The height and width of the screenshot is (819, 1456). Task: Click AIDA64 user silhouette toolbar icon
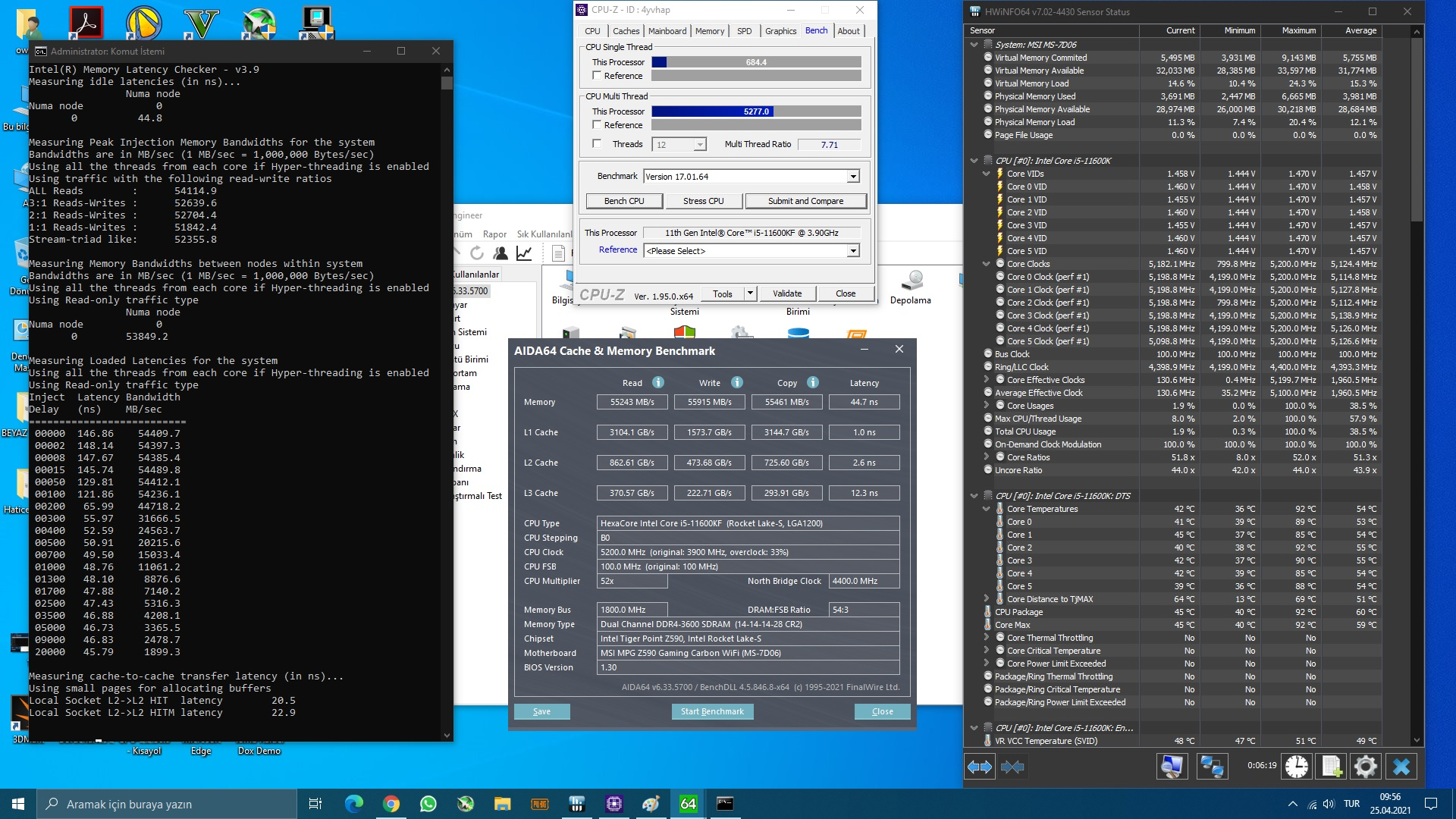[500, 253]
